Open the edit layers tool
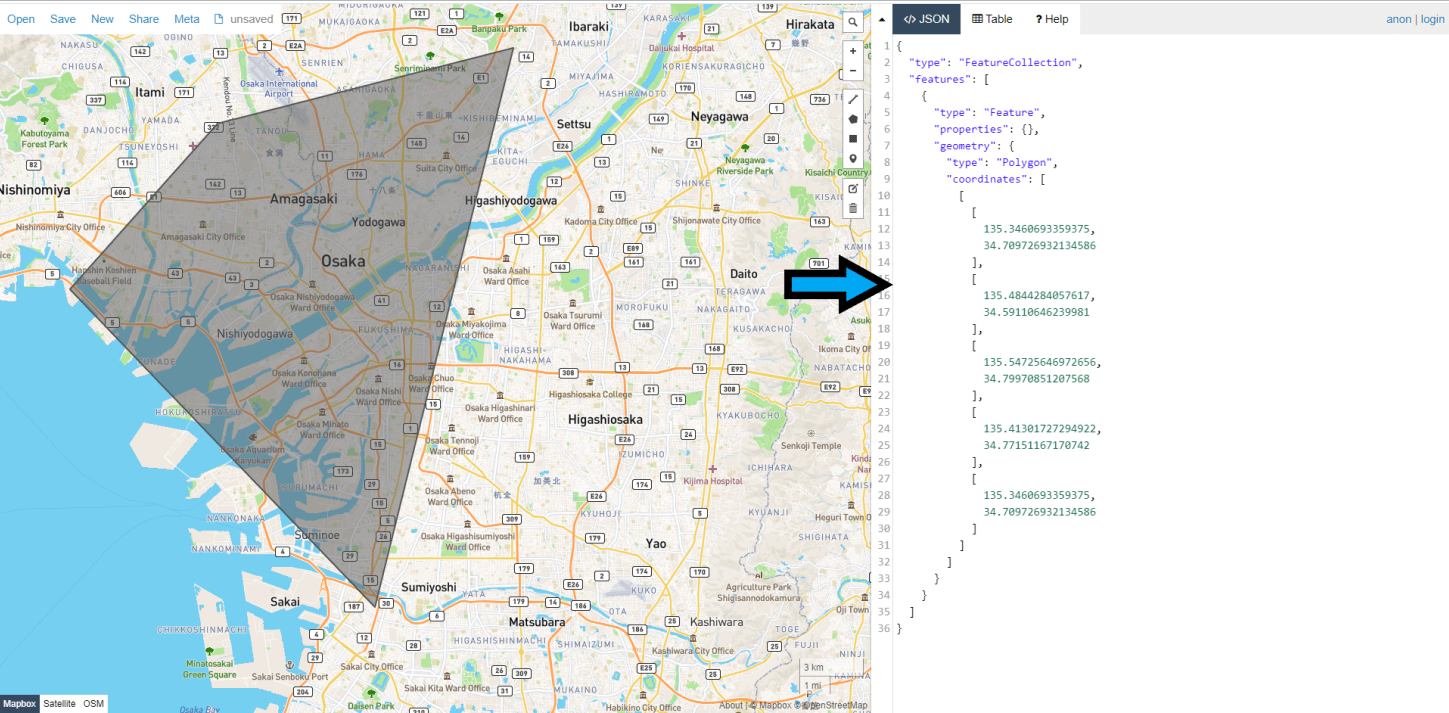 [x=853, y=188]
